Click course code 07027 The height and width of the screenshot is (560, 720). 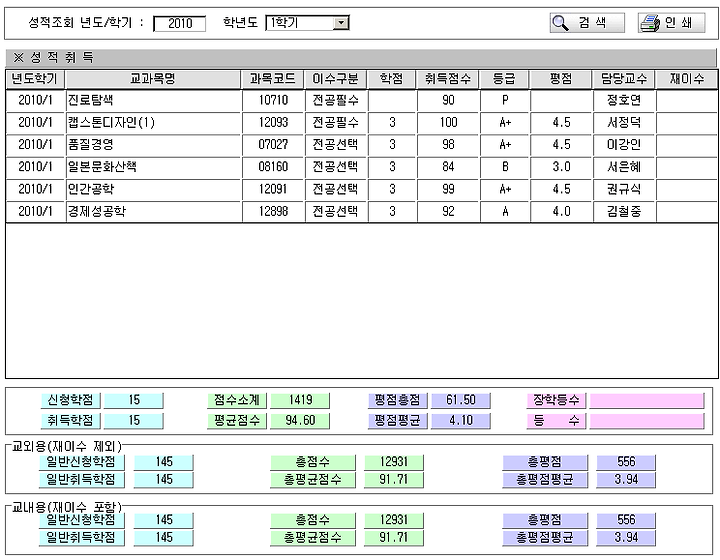click(x=273, y=145)
